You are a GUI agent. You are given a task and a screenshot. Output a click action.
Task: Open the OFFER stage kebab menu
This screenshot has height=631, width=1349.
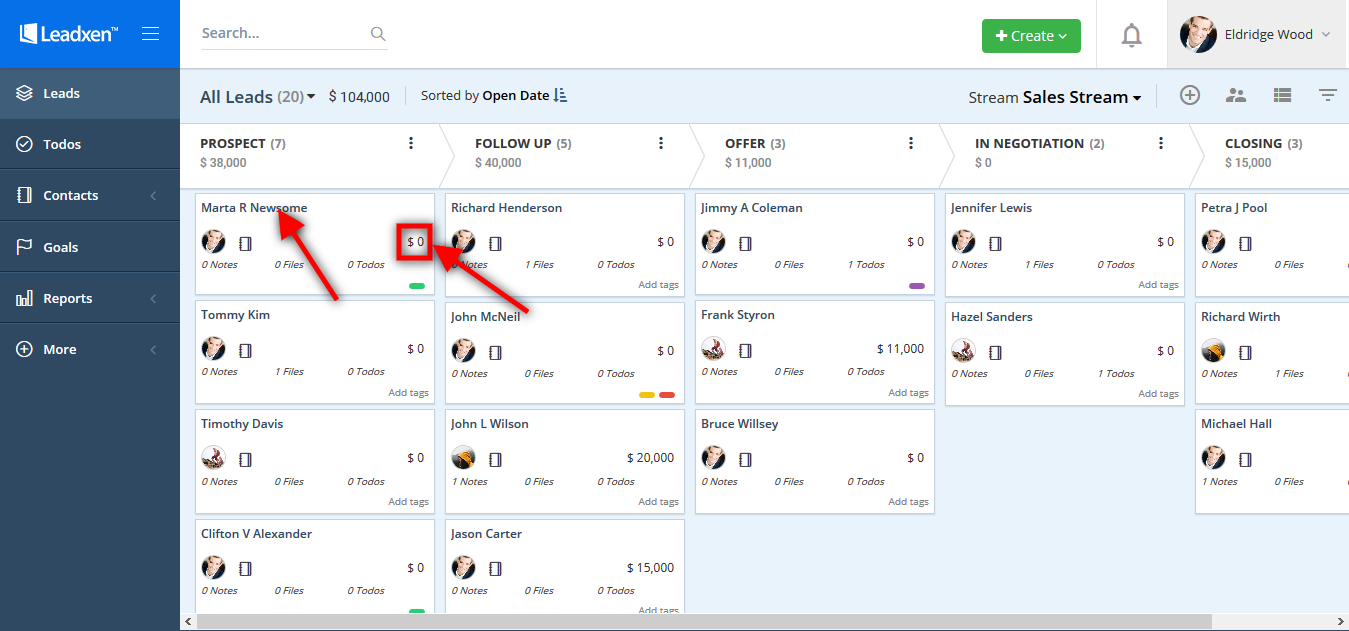tap(911, 144)
